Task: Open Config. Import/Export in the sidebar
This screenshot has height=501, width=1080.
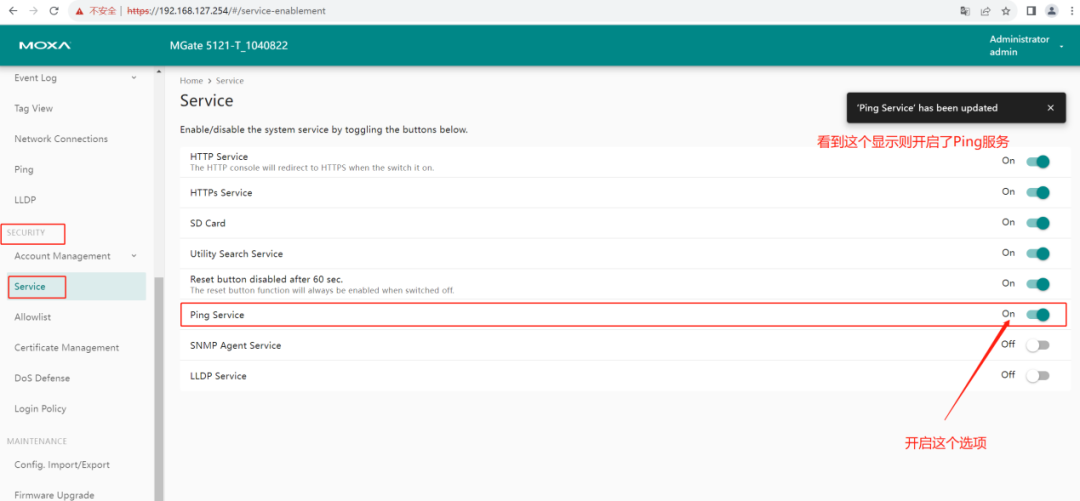Action: [62, 464]
